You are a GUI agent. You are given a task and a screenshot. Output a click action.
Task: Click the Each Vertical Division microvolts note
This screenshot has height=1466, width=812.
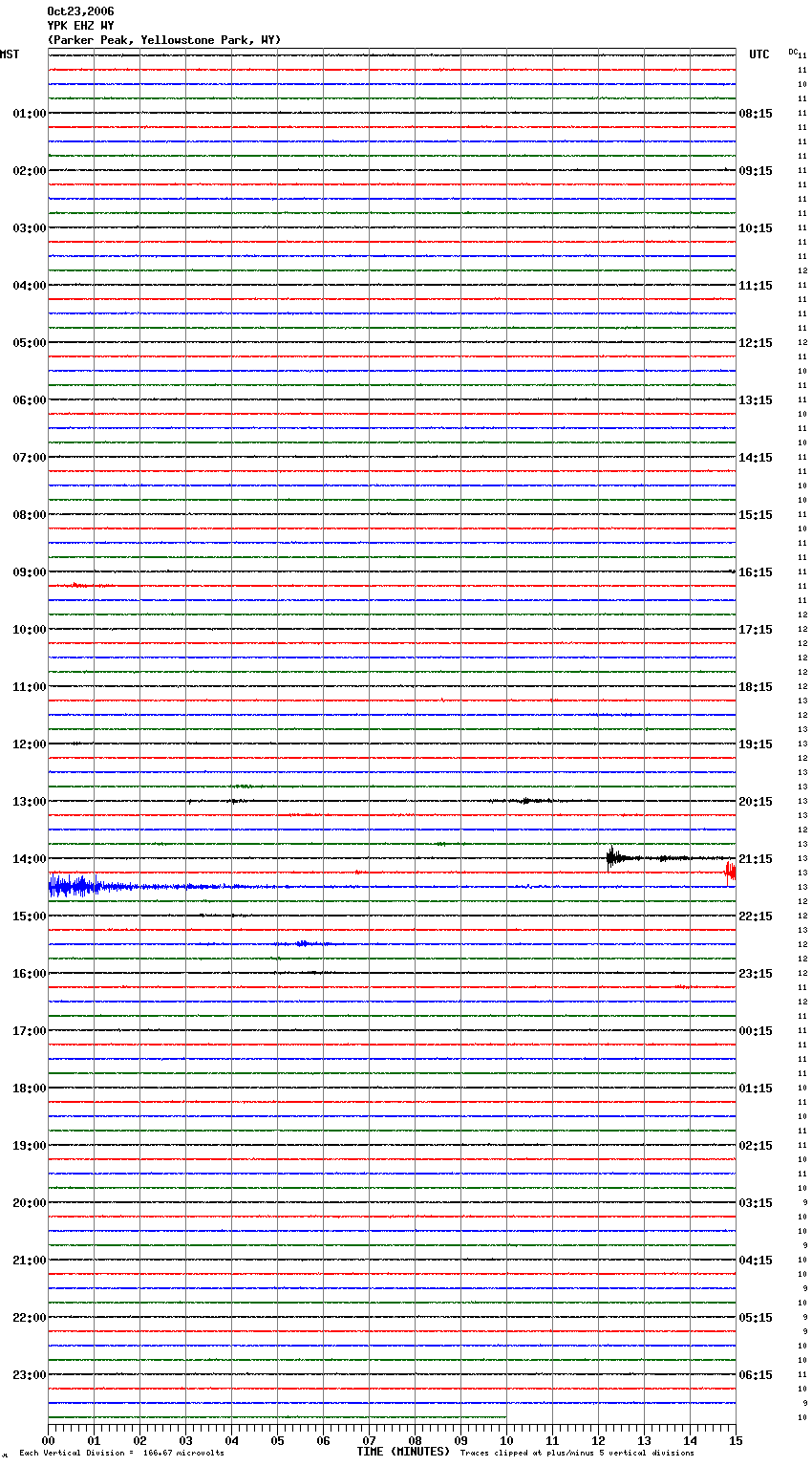(121, 1454)
